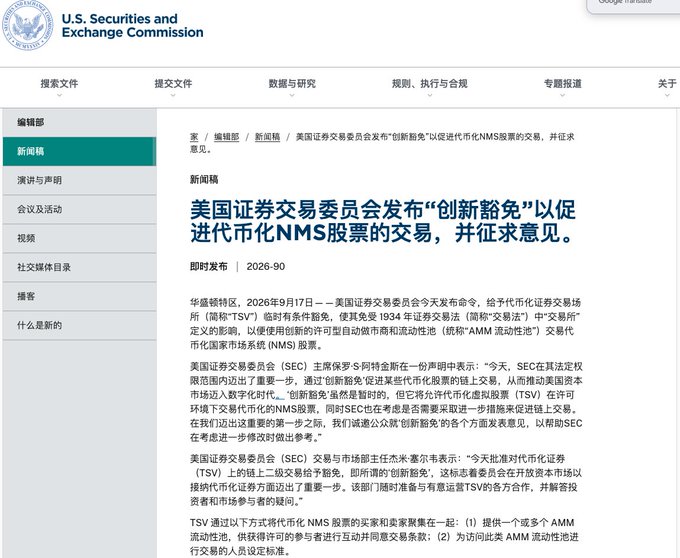Expand chevron under 专题报道
The width and height of the screenshot is (680, 558).
(x=562, y=95)
